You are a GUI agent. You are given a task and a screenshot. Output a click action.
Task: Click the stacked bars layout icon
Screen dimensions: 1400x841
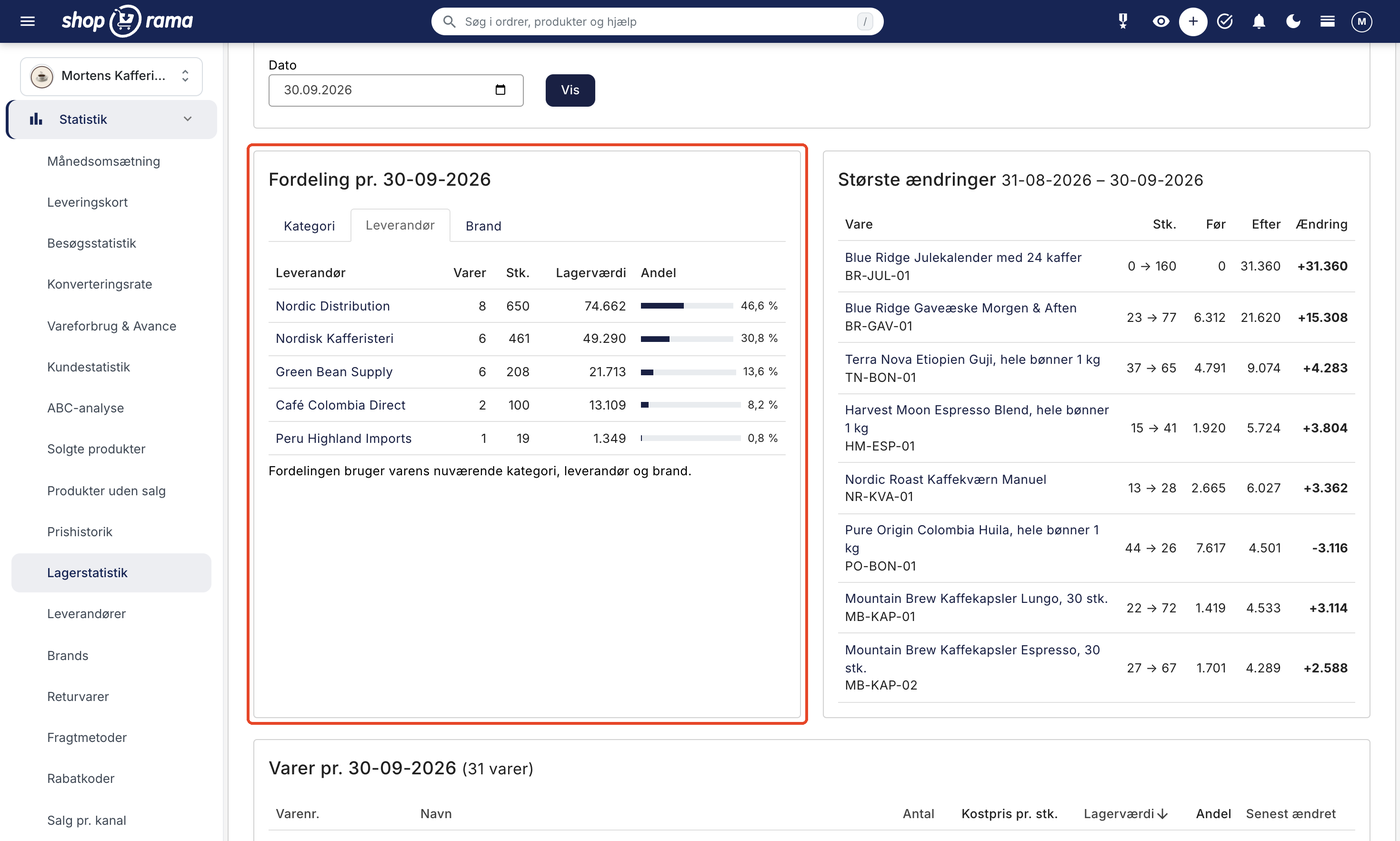(x=1327, y=21)
